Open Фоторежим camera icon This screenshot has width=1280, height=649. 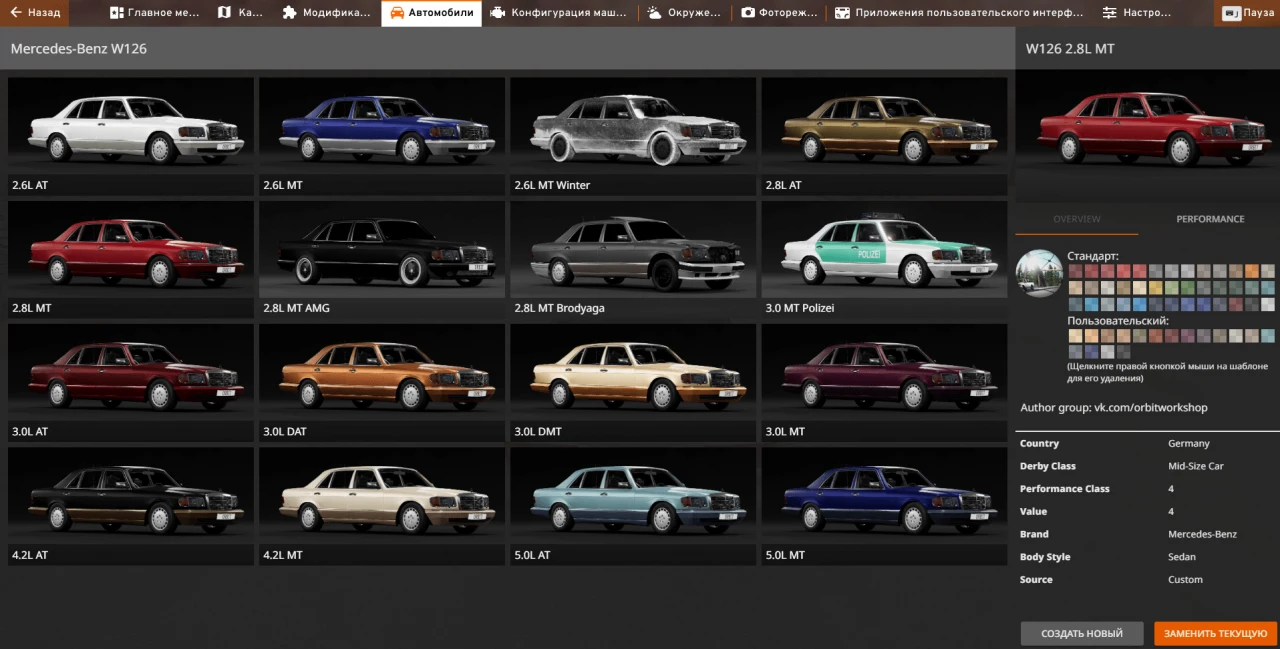(x=750, y=13)
